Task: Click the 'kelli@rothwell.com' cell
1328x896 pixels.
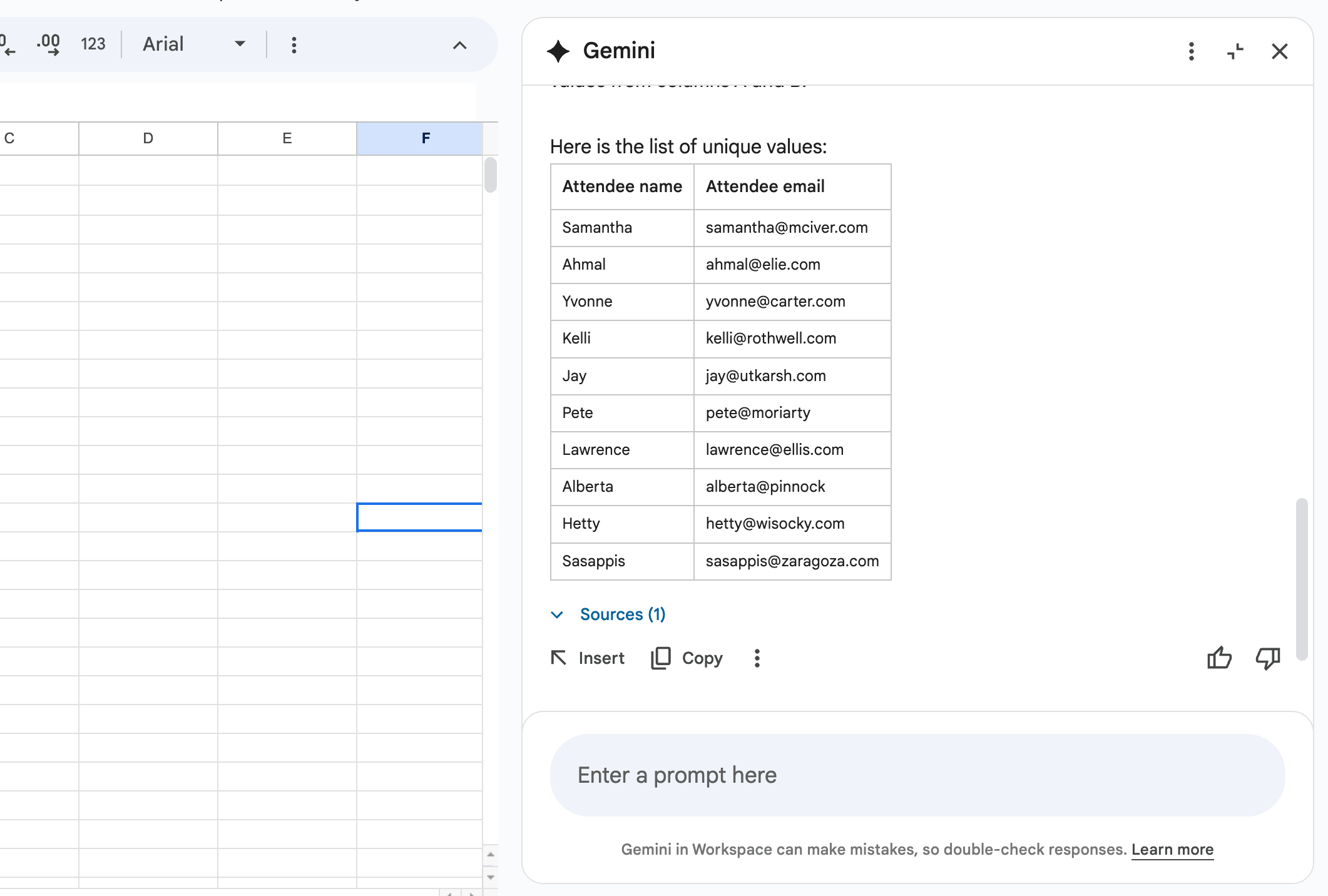Action: coord(792,339)
